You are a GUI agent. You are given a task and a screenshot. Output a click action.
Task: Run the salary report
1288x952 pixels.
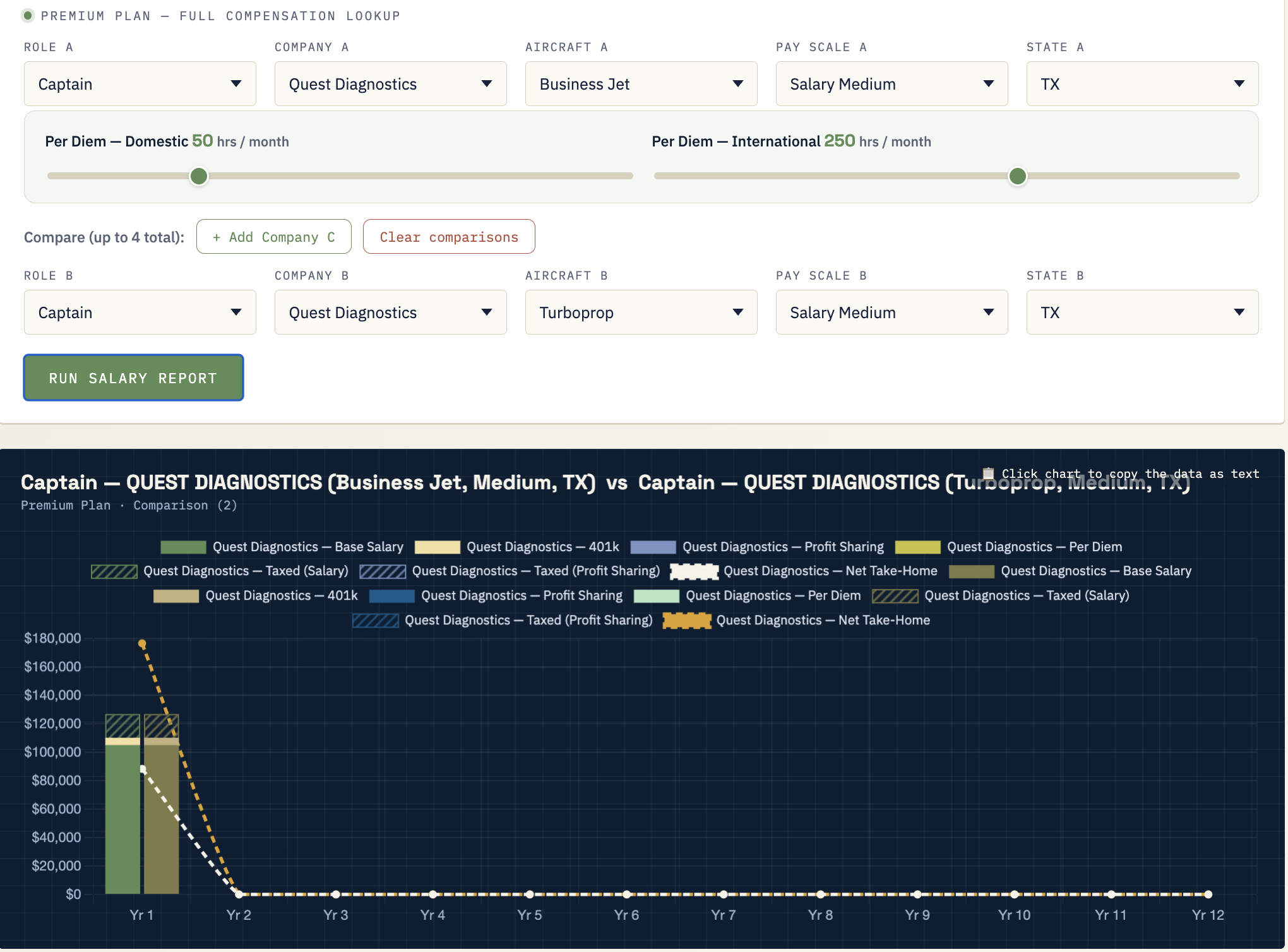[133, 378]
